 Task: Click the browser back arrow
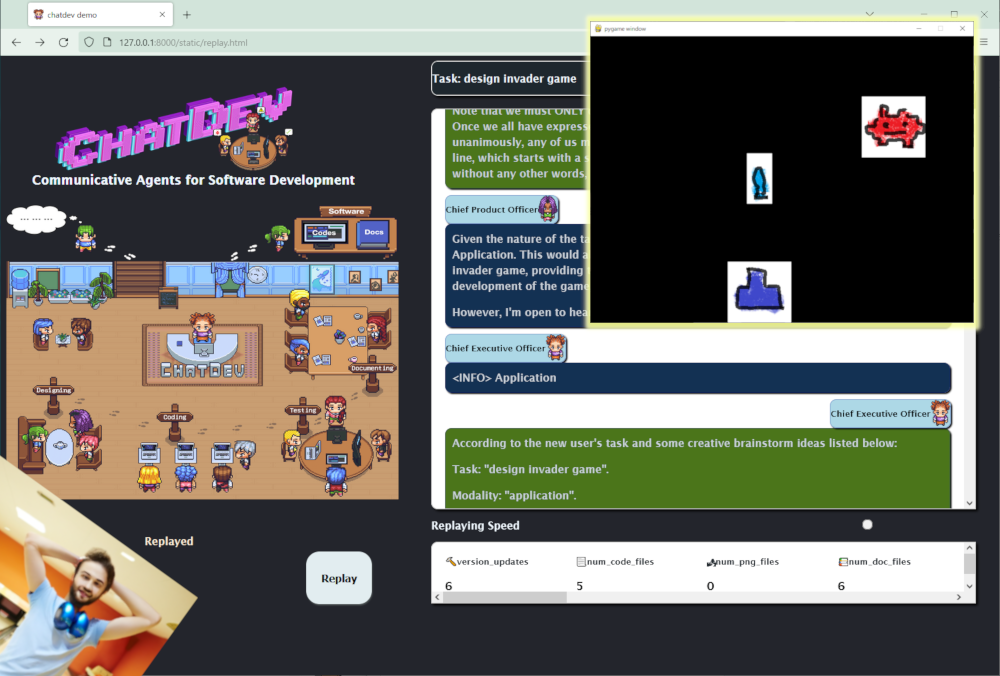[17, 42]
